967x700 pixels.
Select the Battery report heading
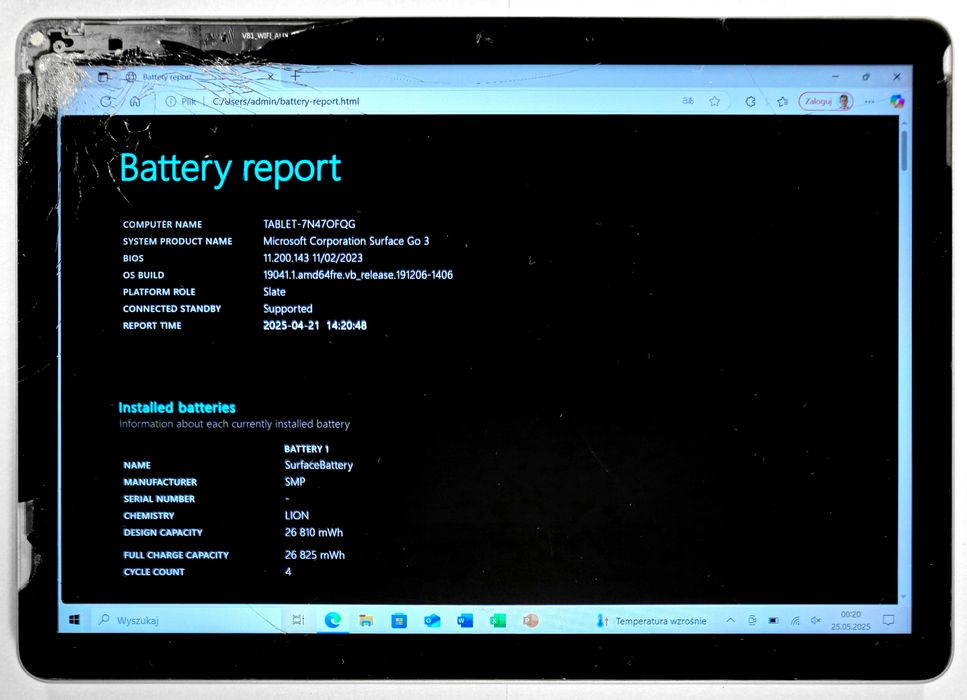(230, 169)
